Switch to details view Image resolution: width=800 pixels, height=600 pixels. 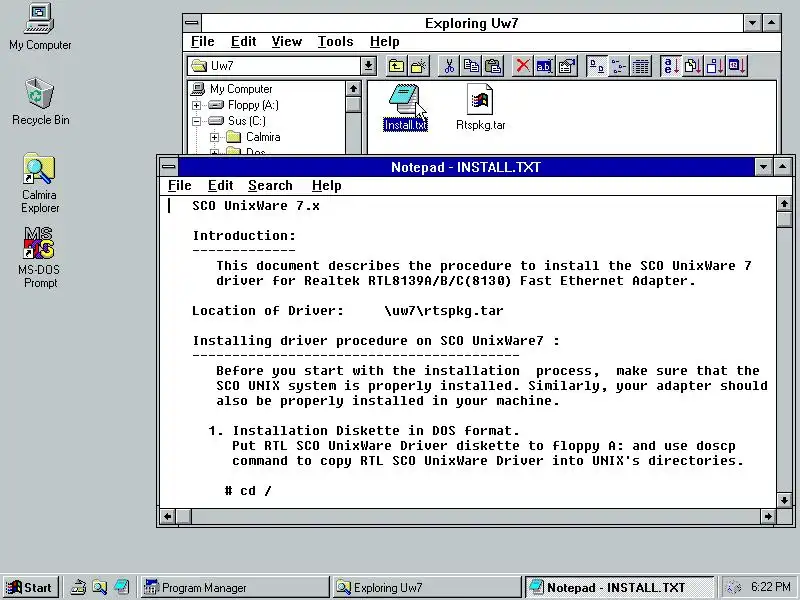point(640,66)
